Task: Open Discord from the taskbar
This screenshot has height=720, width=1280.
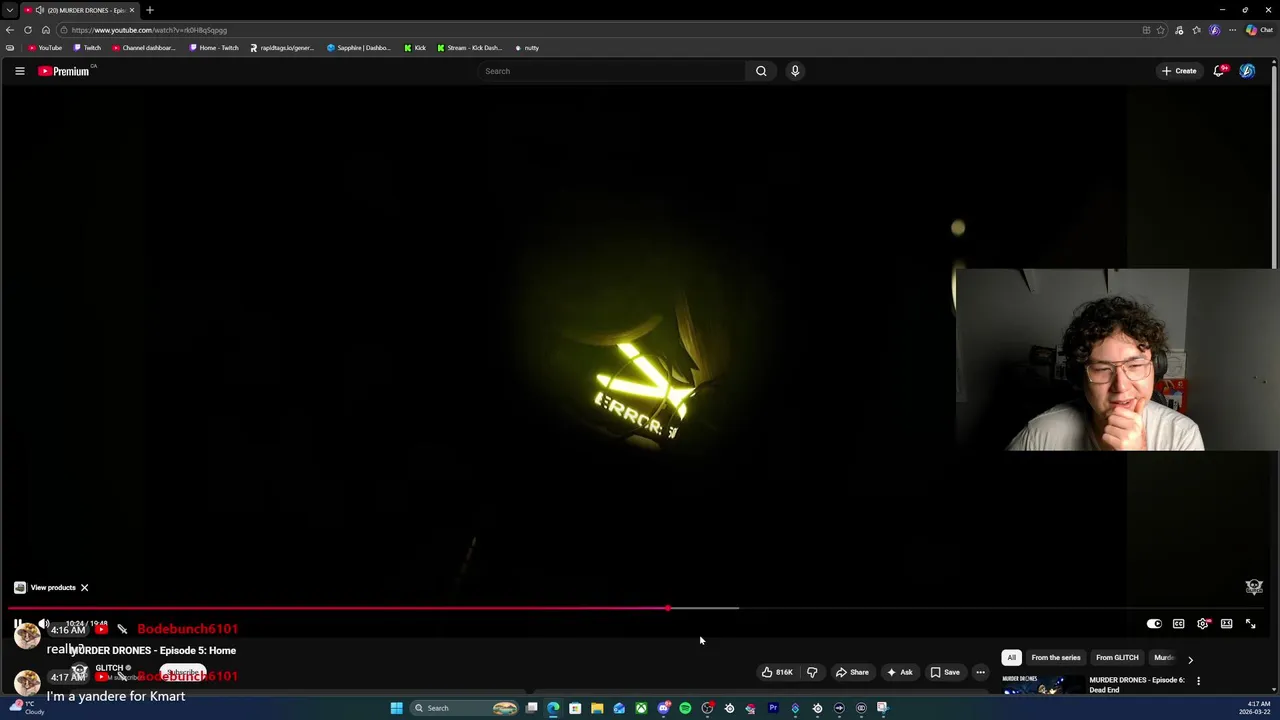Action: click(x=663, y=708)
